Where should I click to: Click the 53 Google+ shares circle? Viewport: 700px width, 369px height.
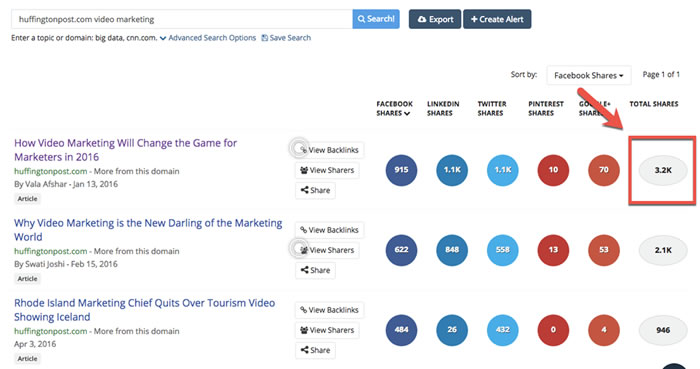coord(604,250)
